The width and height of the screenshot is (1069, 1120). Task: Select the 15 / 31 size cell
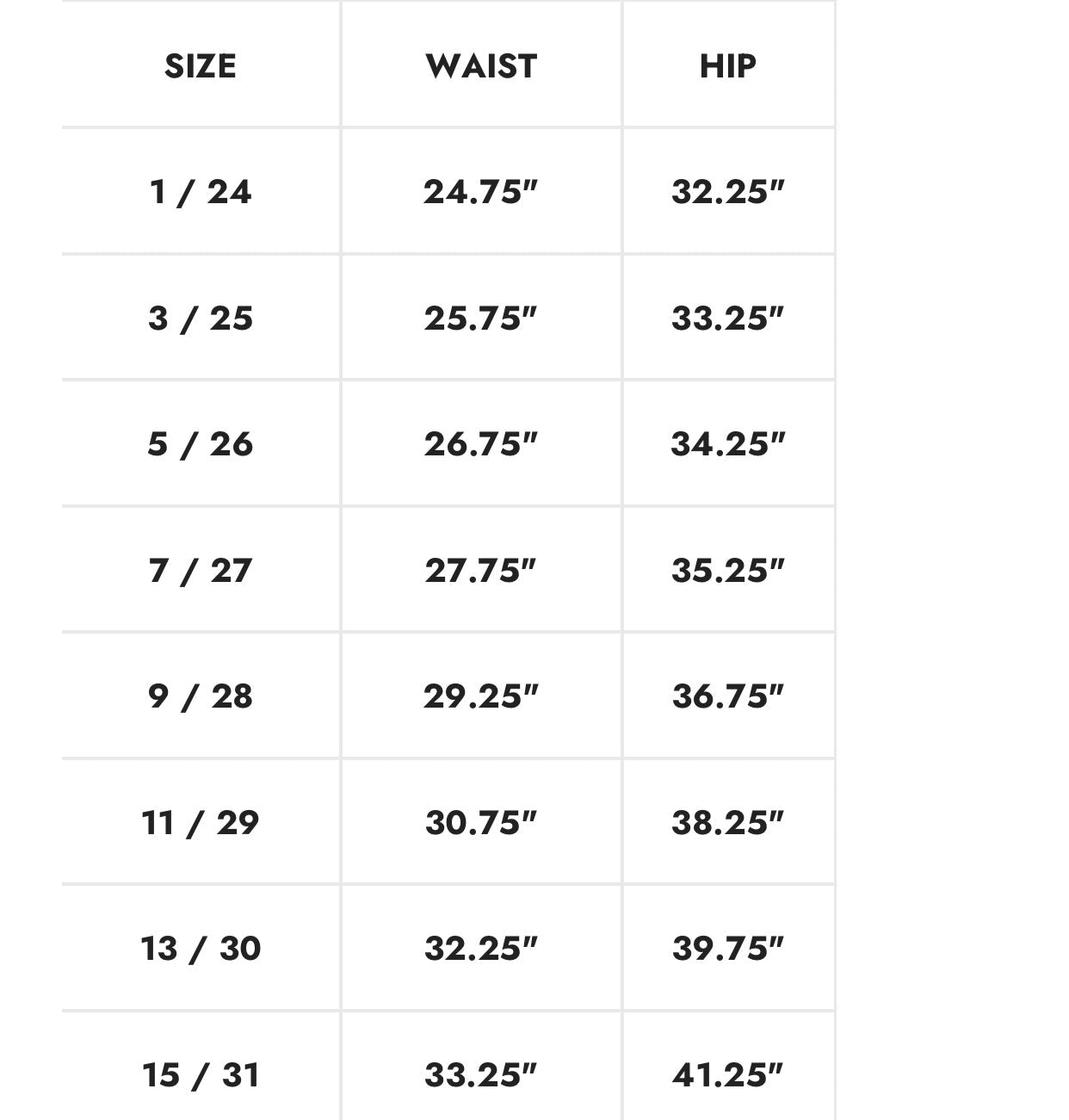tap(201, 1074)
